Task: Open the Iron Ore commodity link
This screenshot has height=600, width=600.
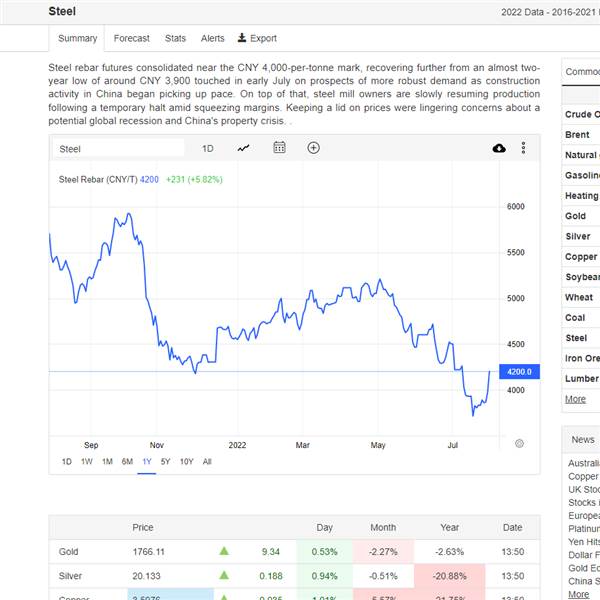Action: 582,358
